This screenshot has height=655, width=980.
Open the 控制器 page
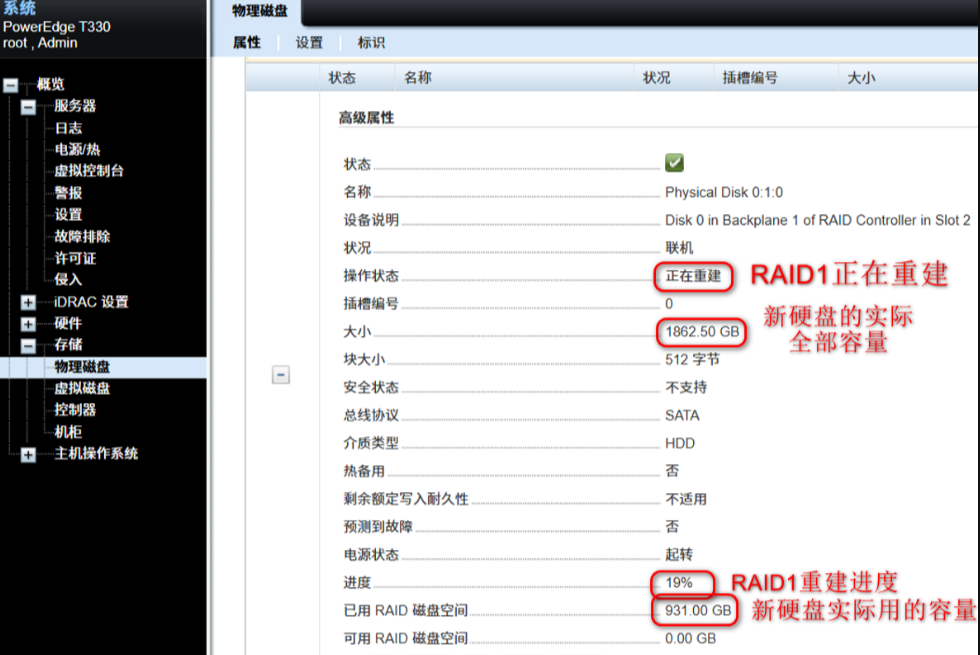pos(75,410)
